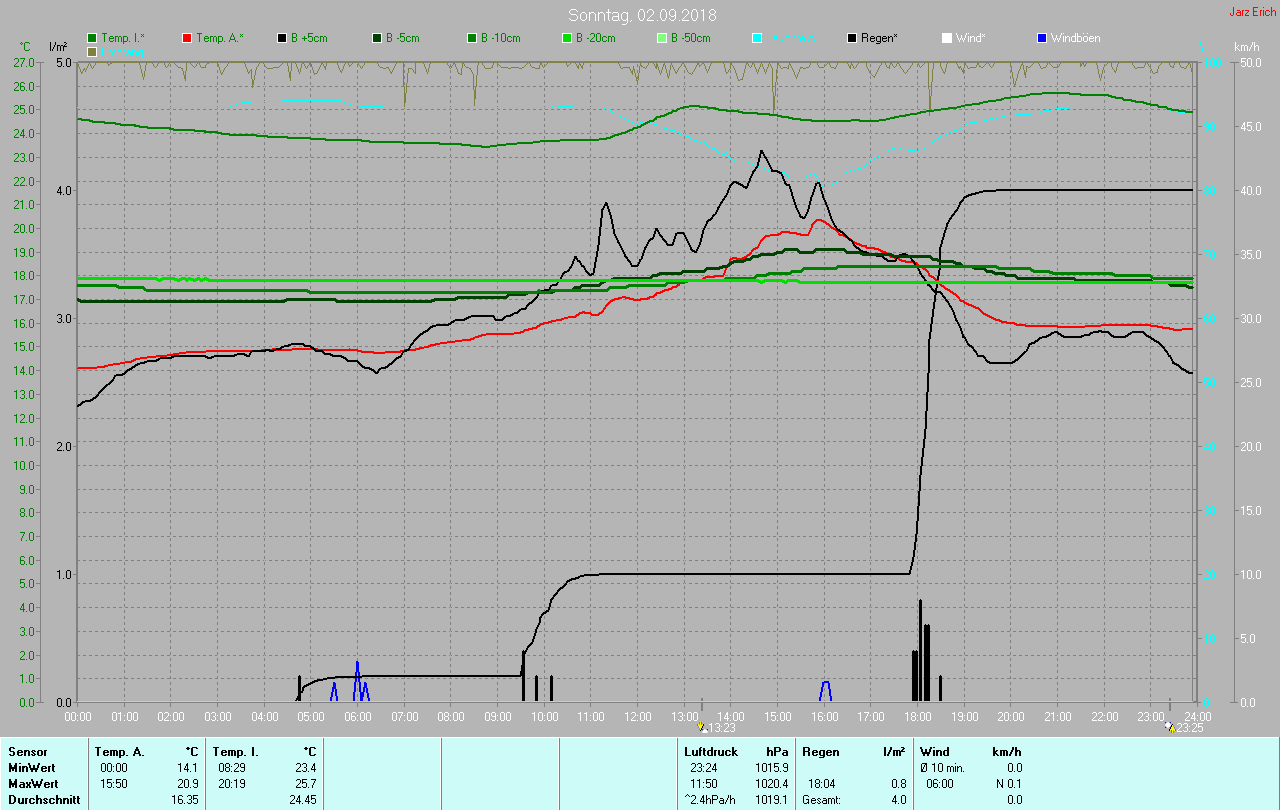Toggle the B -20cm series label
This screenshot has height=810, width=1280.
pos(595,38)
